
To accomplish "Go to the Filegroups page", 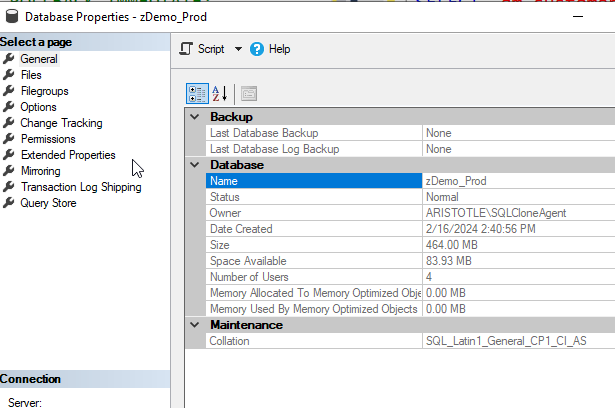I will pos(45,91).
